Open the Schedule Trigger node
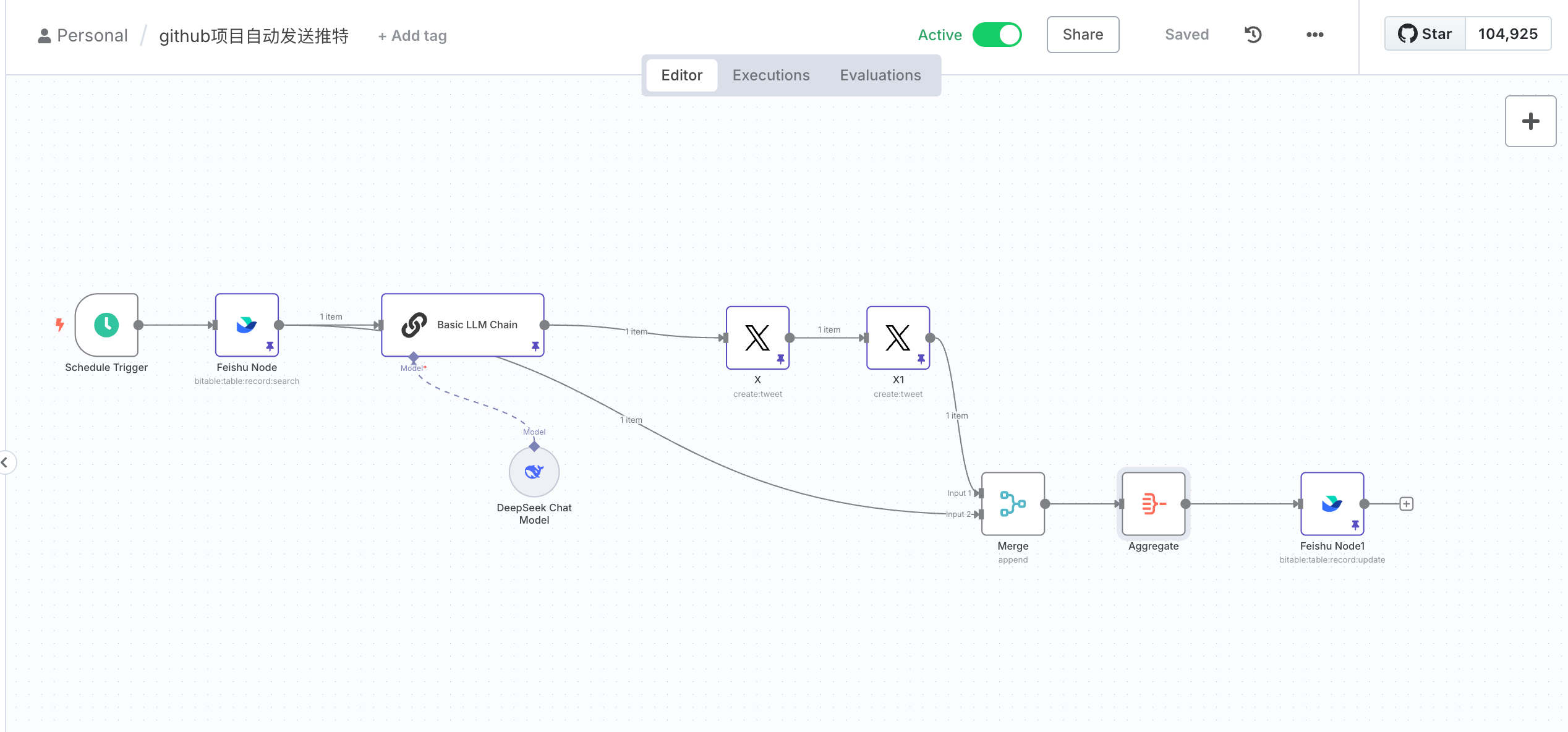This screenshot has width=1568, height=732. (106, 325)
